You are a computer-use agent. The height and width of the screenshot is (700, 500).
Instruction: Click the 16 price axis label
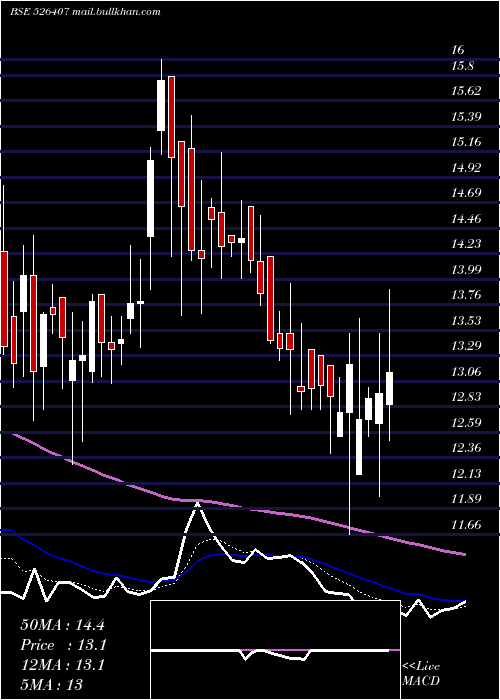[458, 50]
